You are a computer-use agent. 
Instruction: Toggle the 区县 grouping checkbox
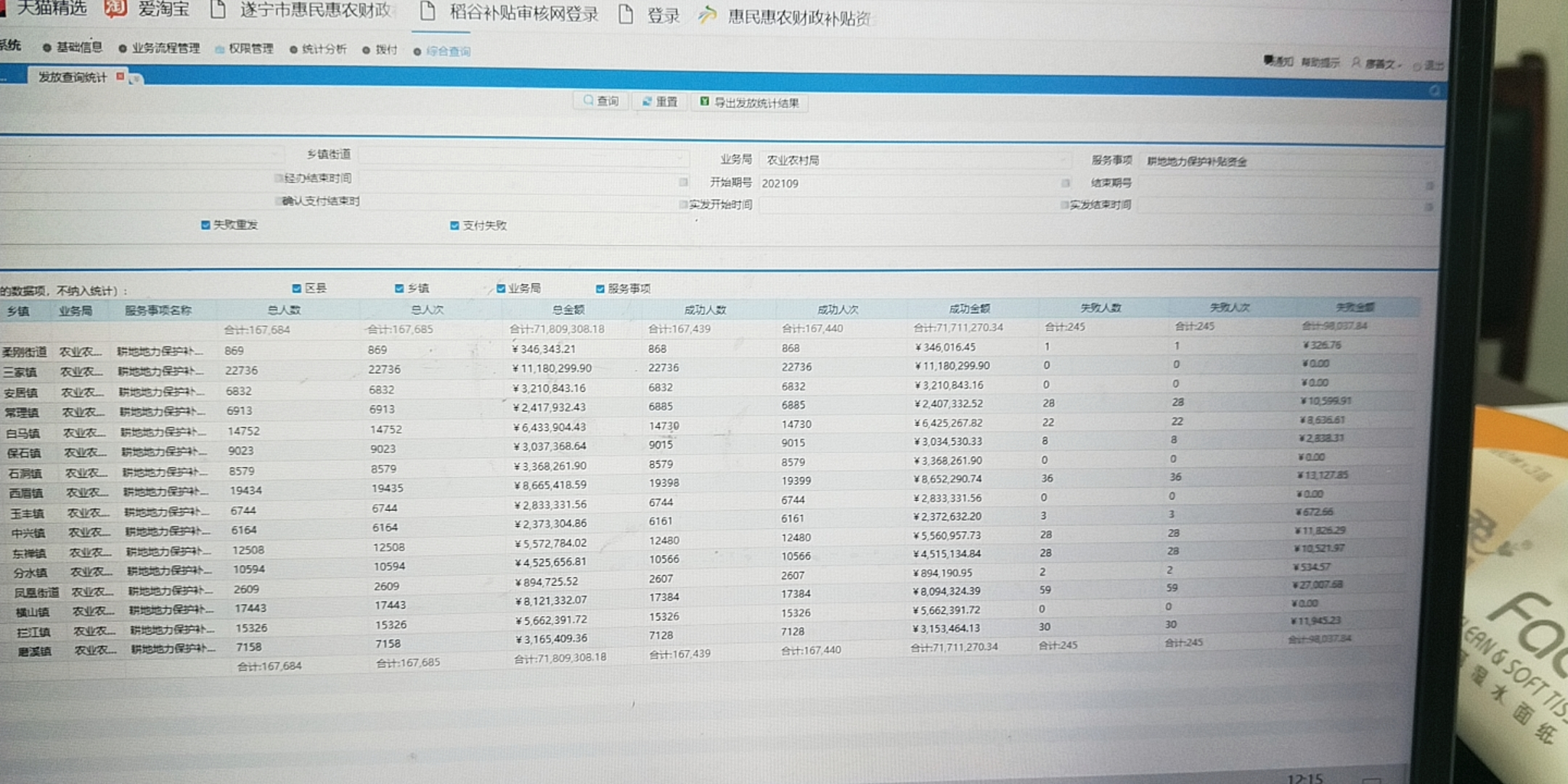[296, 288]
